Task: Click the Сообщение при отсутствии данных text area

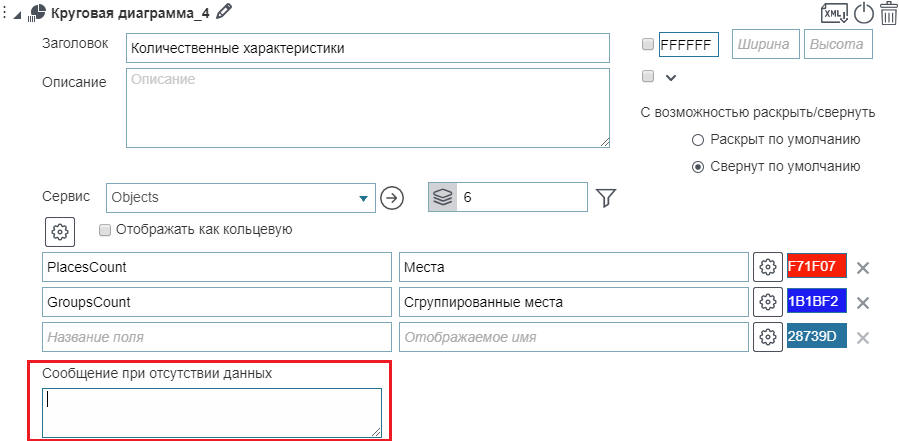Action: [212, 412]
